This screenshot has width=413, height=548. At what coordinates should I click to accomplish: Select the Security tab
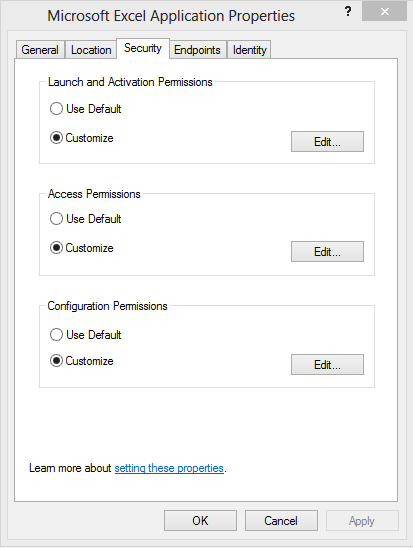(143, 48)
